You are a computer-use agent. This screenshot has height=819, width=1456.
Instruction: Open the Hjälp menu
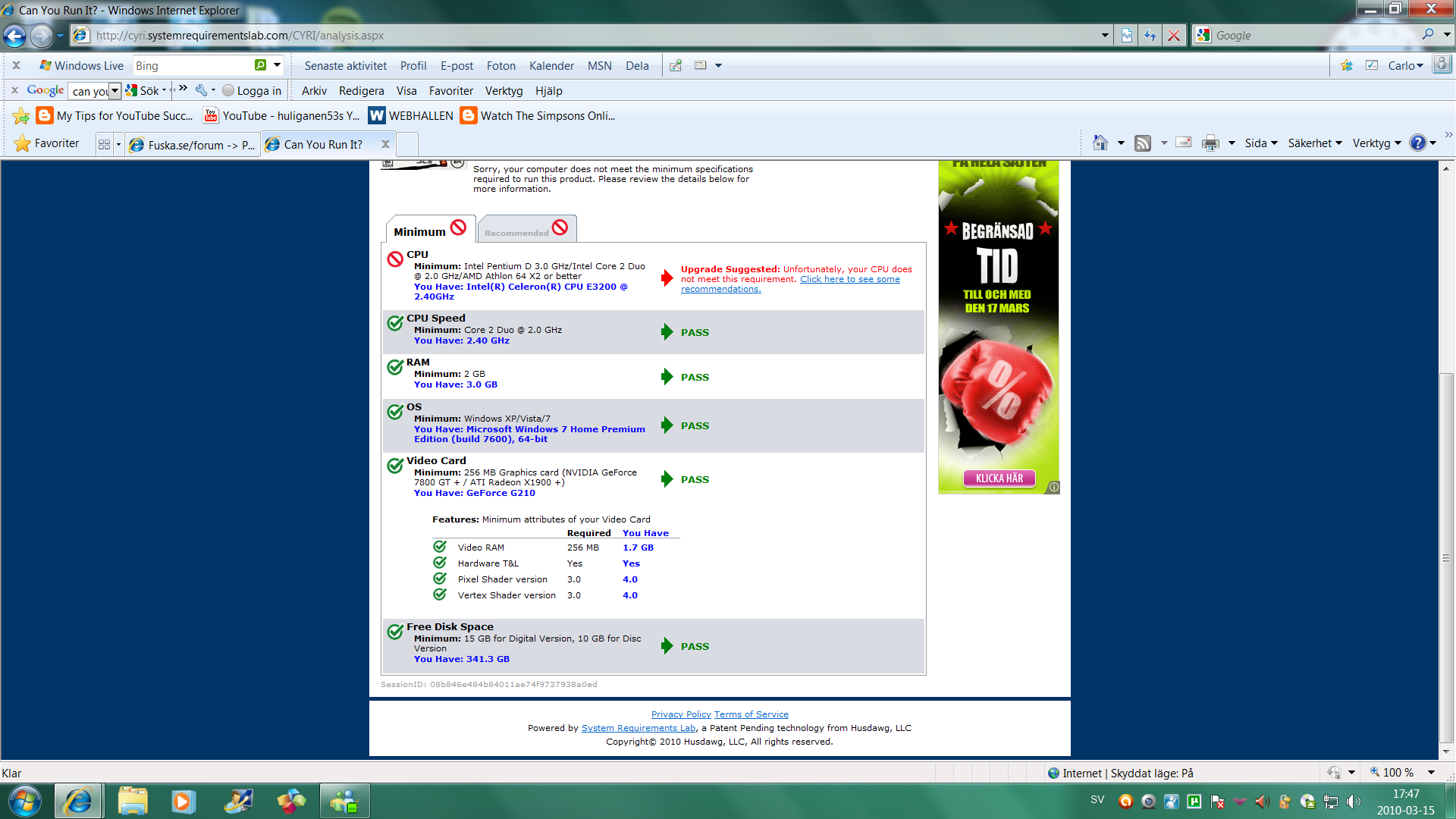(548, 91)
